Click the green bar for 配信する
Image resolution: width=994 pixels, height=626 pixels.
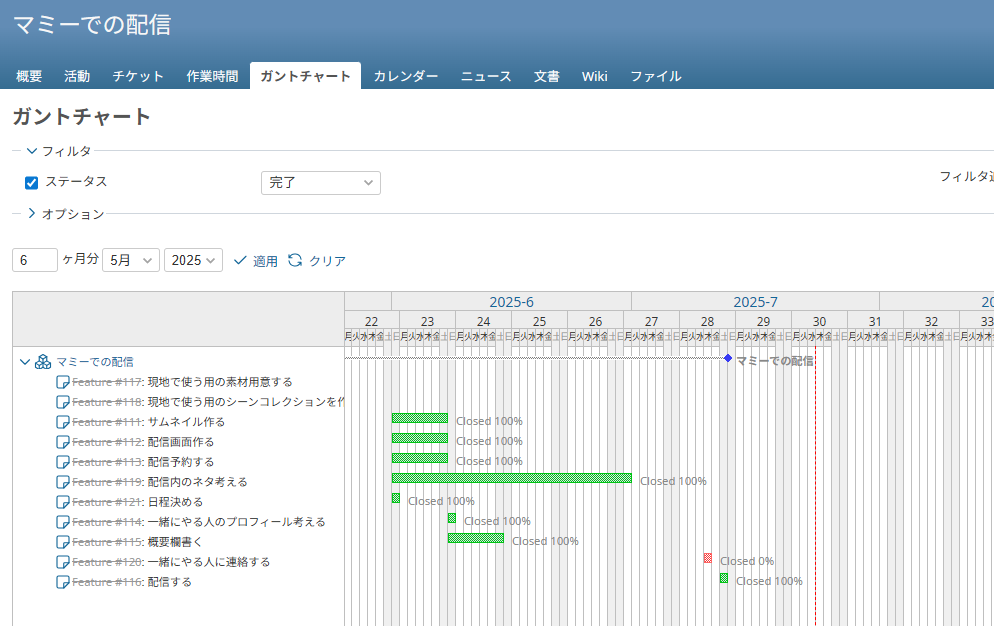pyautogui.click(x=724, y=578)
